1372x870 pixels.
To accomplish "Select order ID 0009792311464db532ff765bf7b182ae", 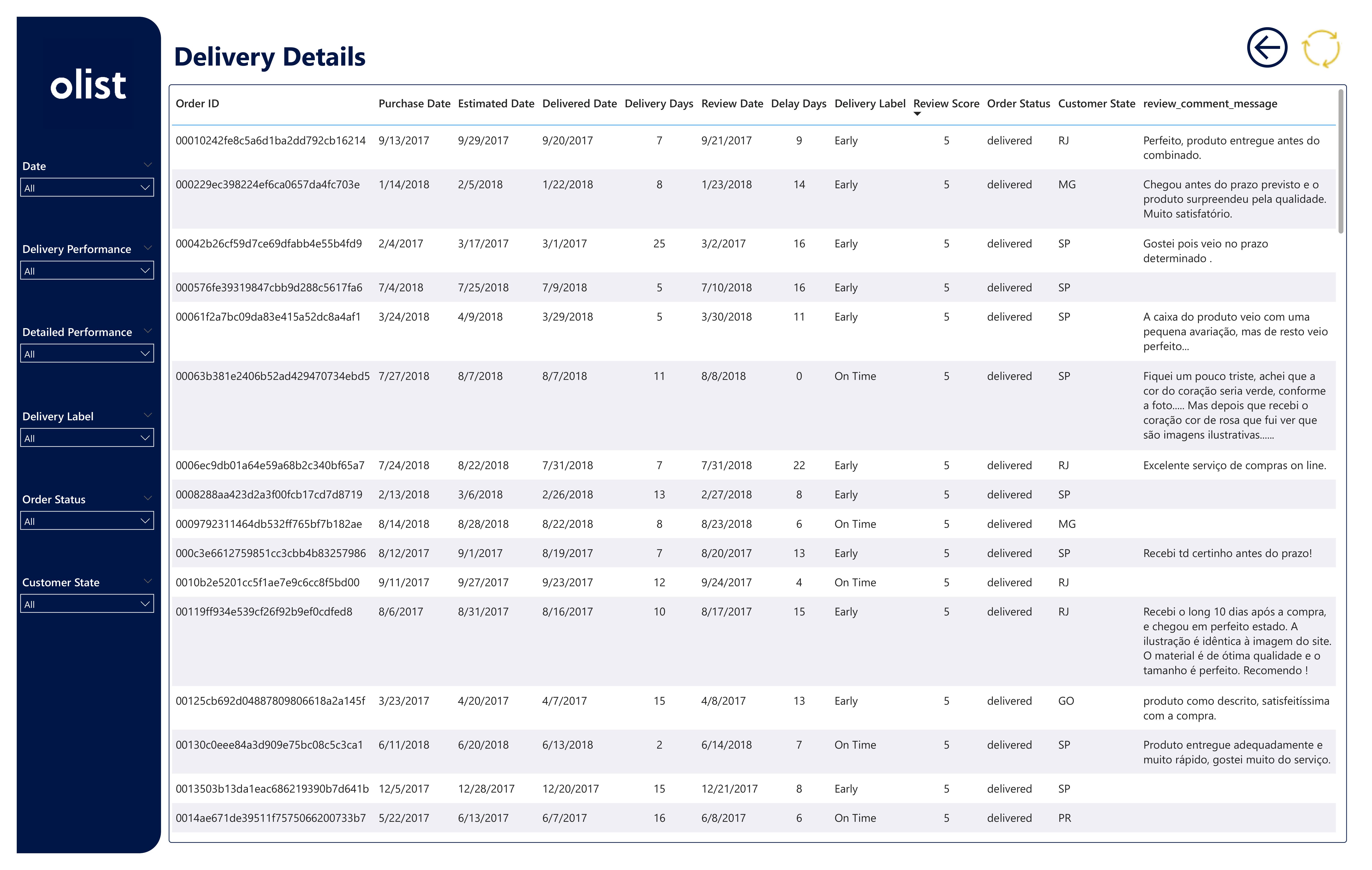I will 268,524.
